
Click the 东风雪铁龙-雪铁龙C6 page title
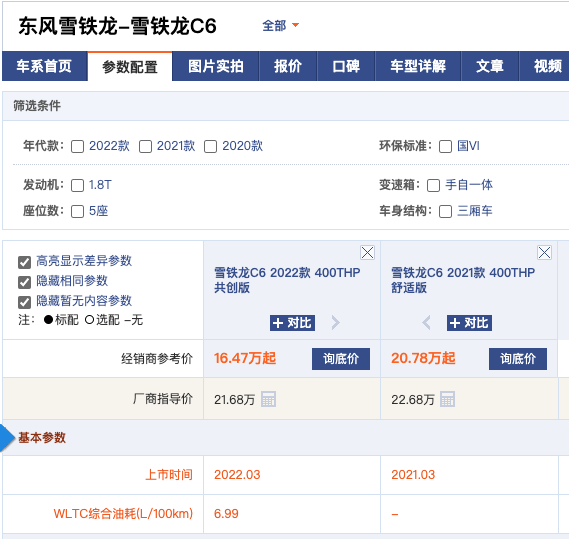tap(117, 26)
